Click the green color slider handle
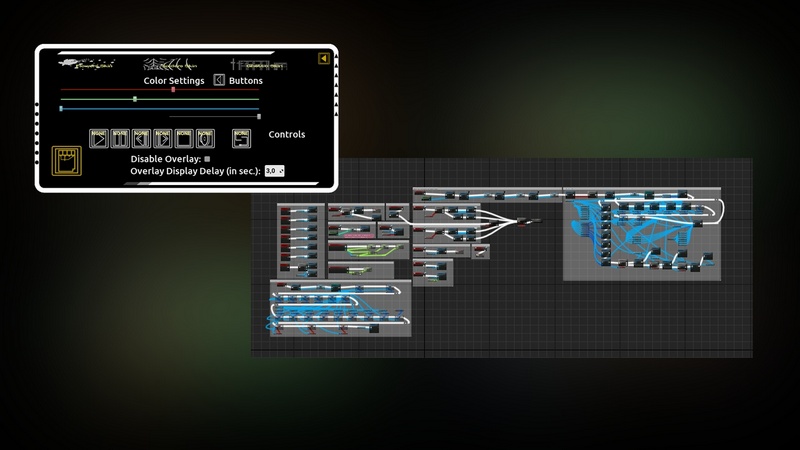This screenshot has width=800, height=450. point(135,99)
